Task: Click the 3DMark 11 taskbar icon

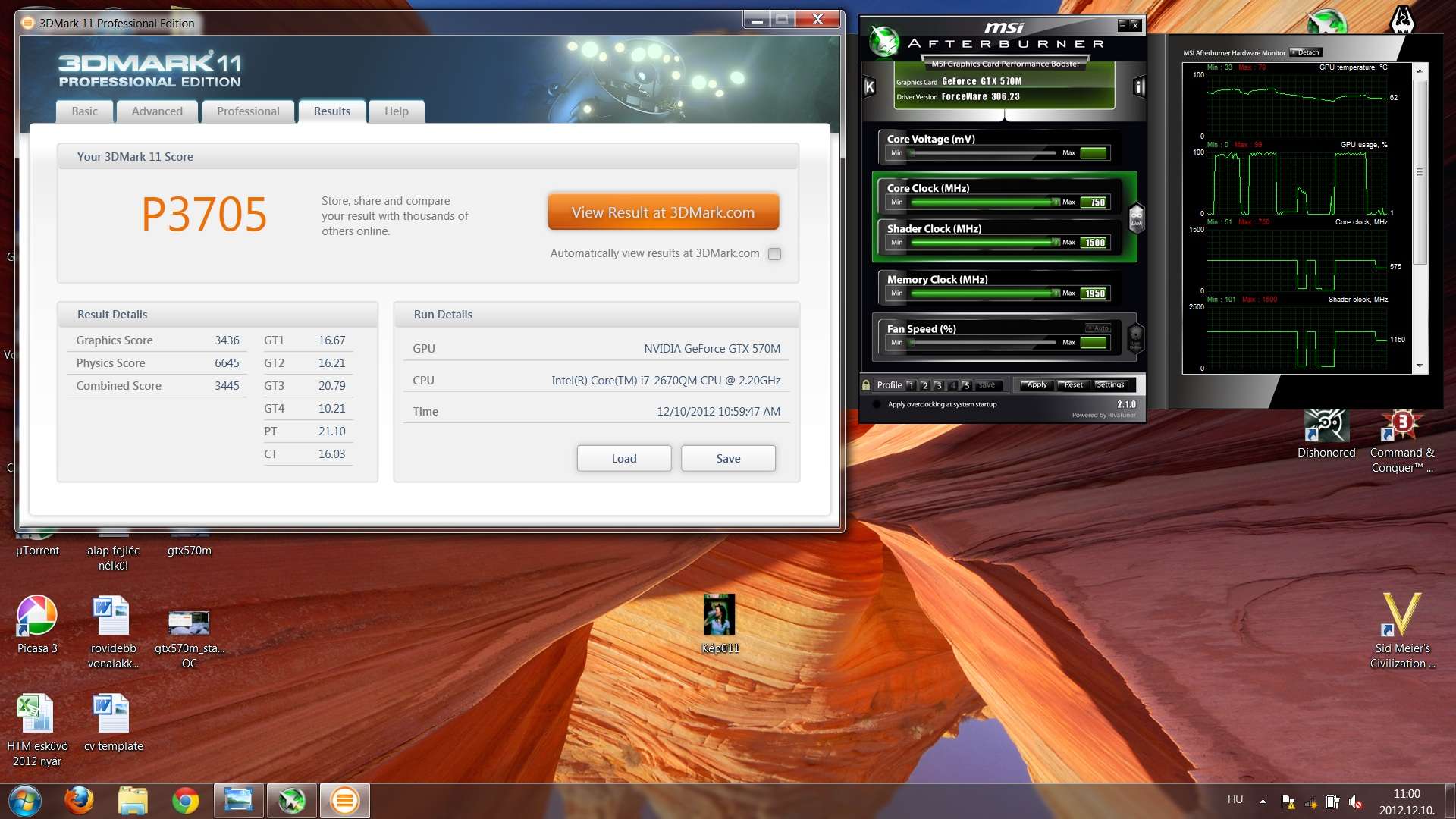Action: click(345, 801)
